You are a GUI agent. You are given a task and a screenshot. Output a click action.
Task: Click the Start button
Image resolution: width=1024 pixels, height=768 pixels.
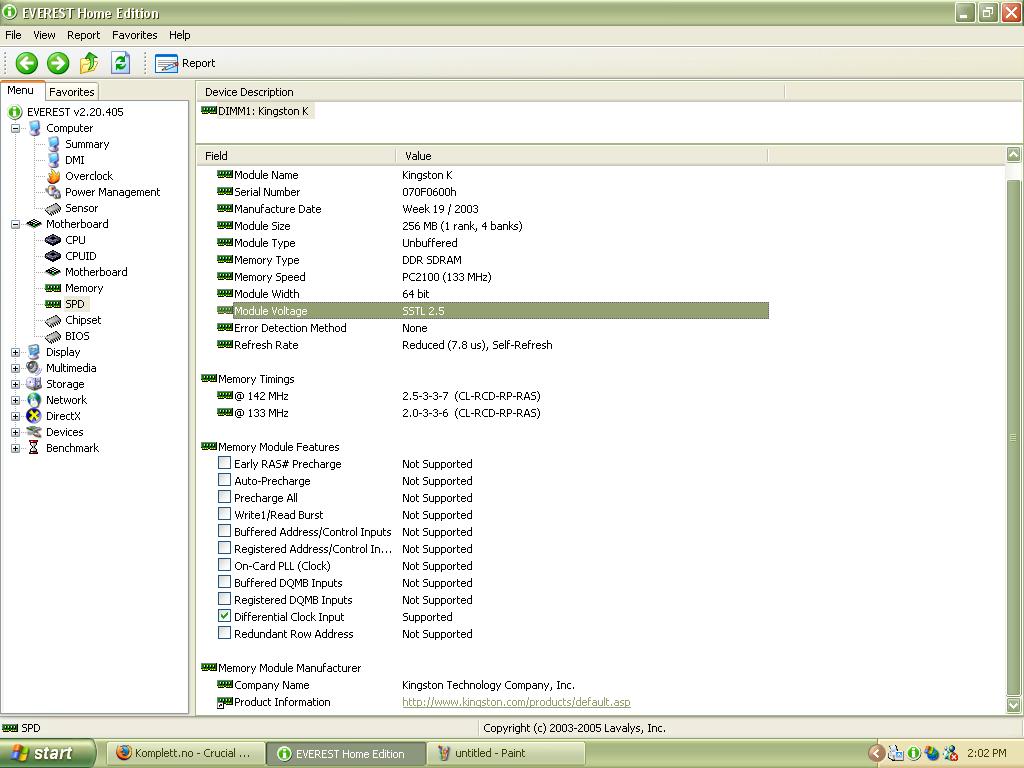click(48, 753)
